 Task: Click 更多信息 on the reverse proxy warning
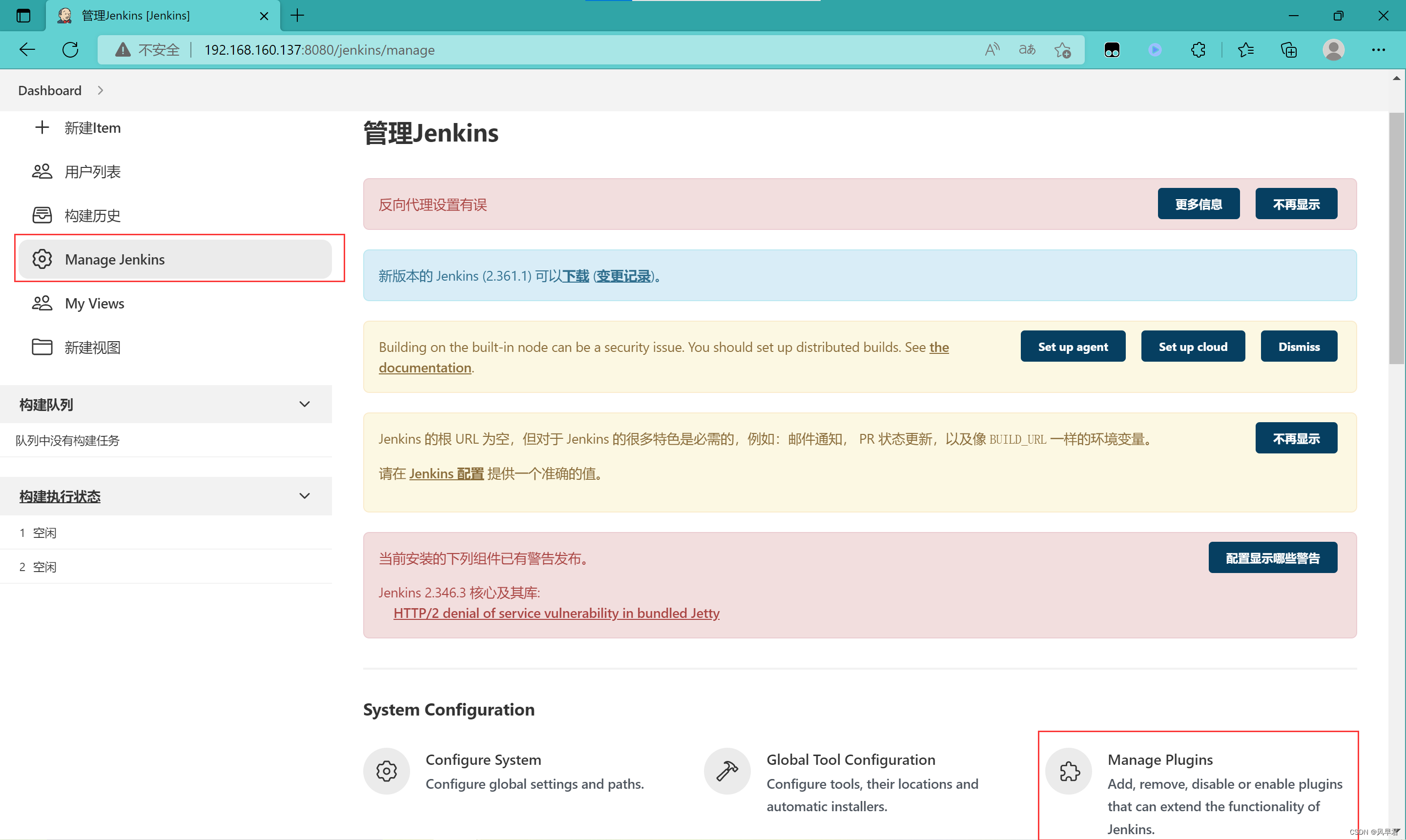pyautogui.click(x=1198, y=204)
